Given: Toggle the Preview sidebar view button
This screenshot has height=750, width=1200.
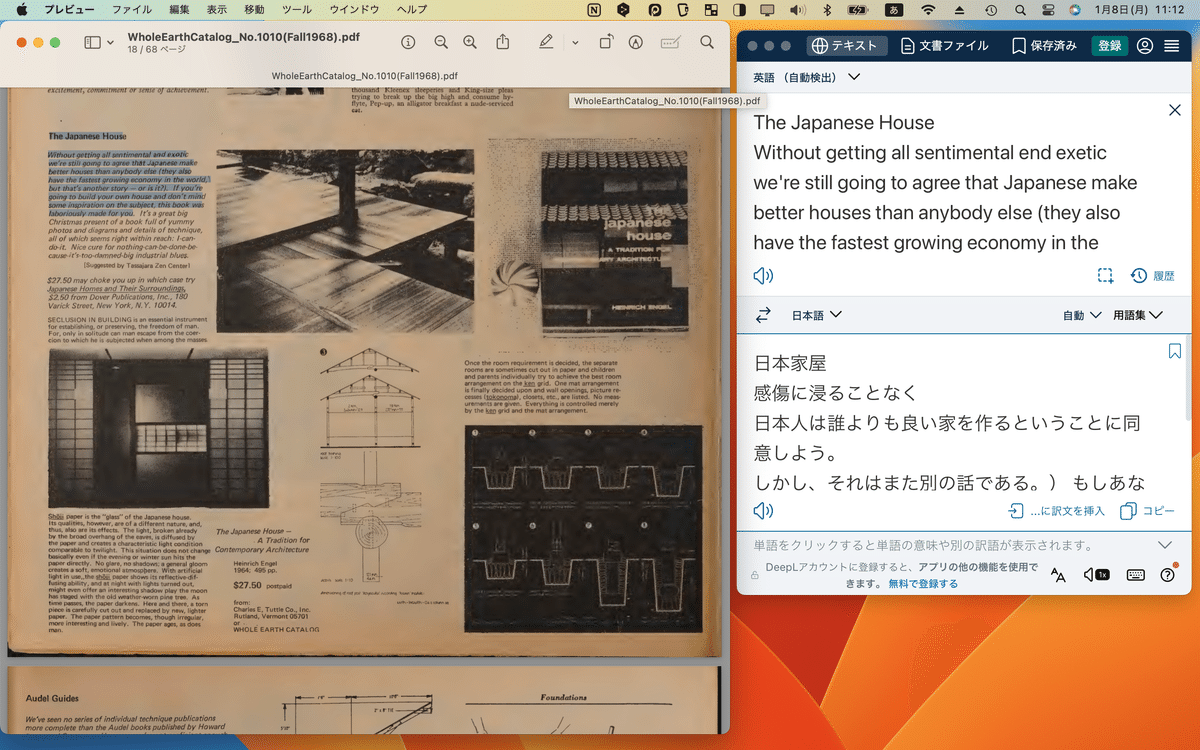Looking at the screenshot, I should coord(93,43).
